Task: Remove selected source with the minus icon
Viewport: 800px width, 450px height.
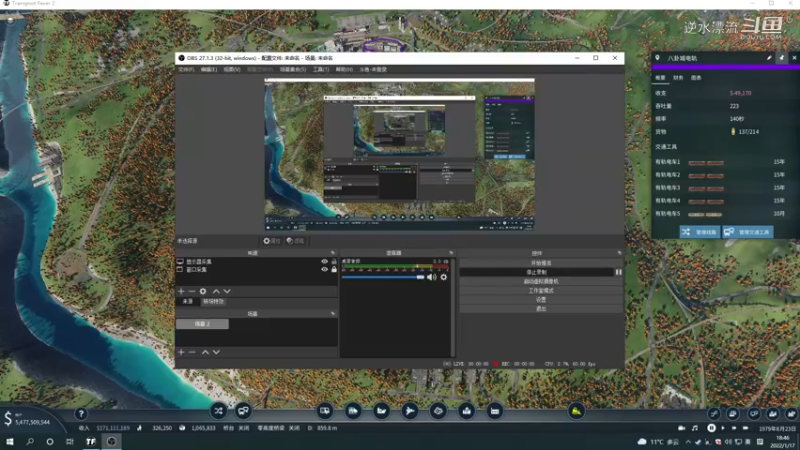Action: [x=192, y=291]
